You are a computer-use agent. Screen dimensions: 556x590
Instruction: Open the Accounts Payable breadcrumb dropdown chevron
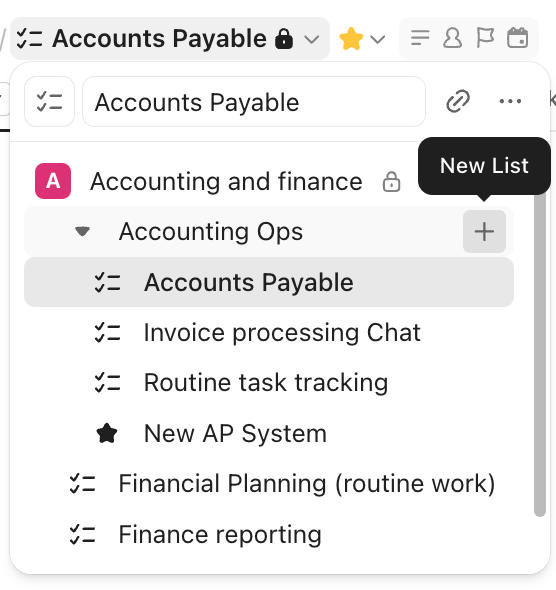coord(311,39)
